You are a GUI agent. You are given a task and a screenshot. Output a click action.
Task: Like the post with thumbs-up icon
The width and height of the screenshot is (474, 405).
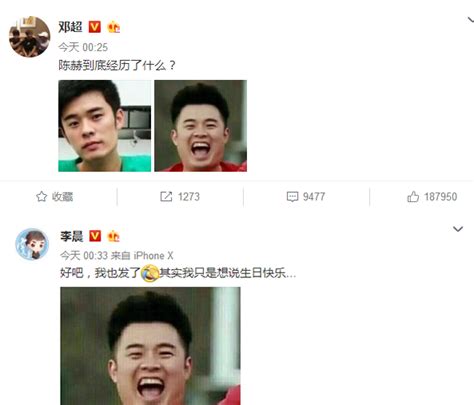[413, 196]
